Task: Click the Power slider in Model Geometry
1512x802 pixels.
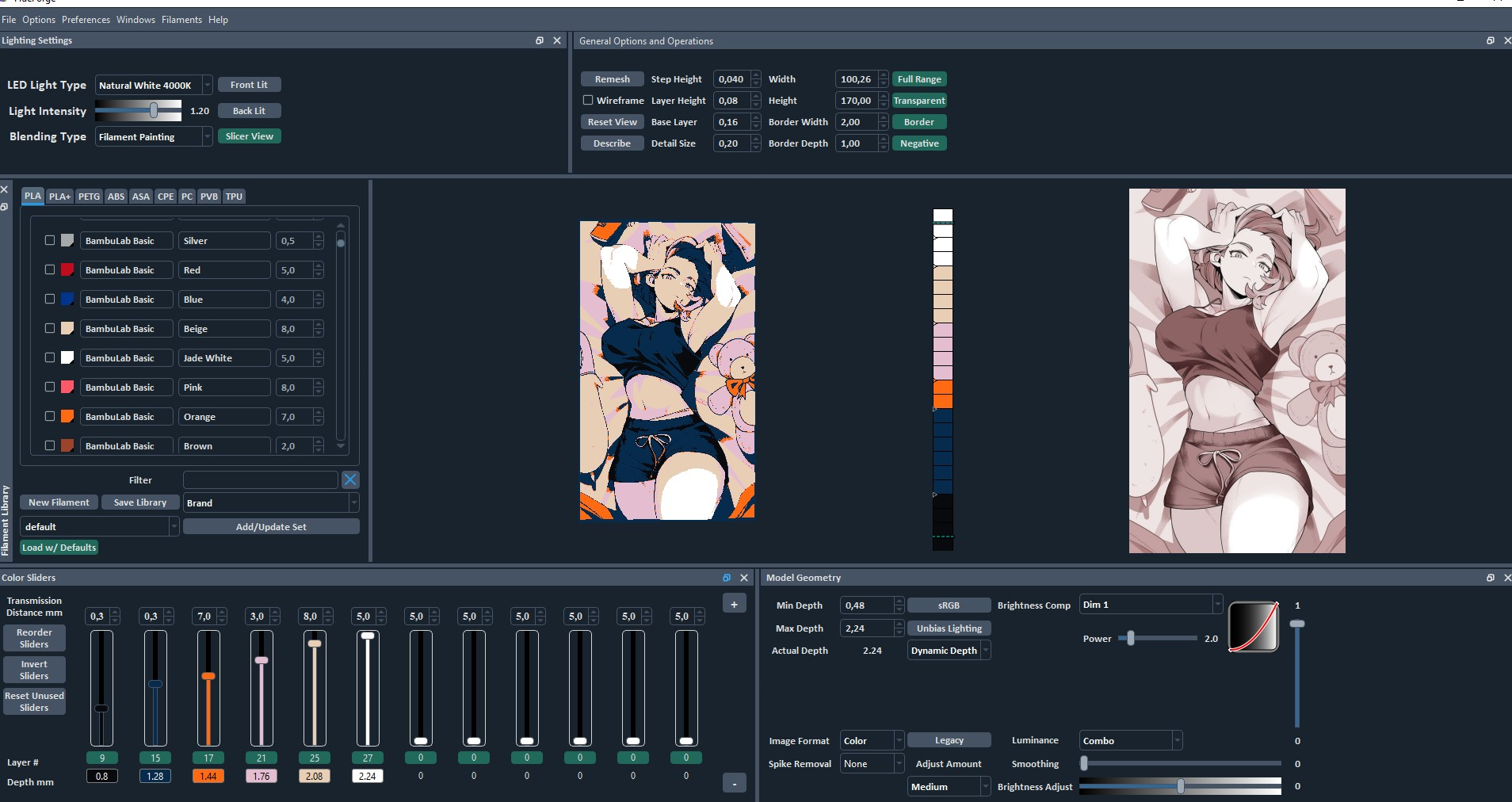Action: pyautogui.click(x=1157, y=638)
